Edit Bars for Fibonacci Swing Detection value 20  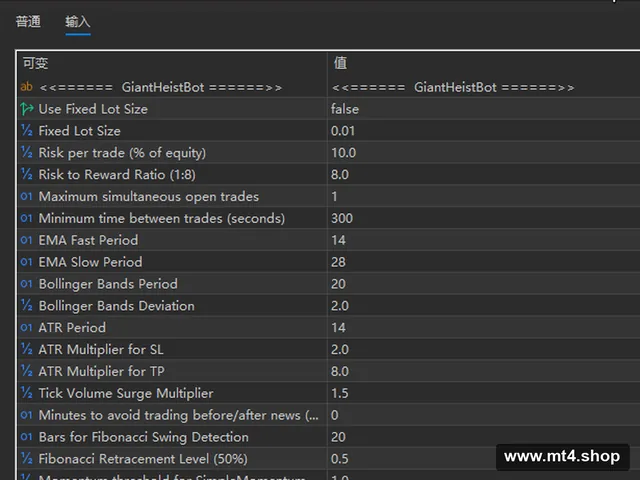338,437
